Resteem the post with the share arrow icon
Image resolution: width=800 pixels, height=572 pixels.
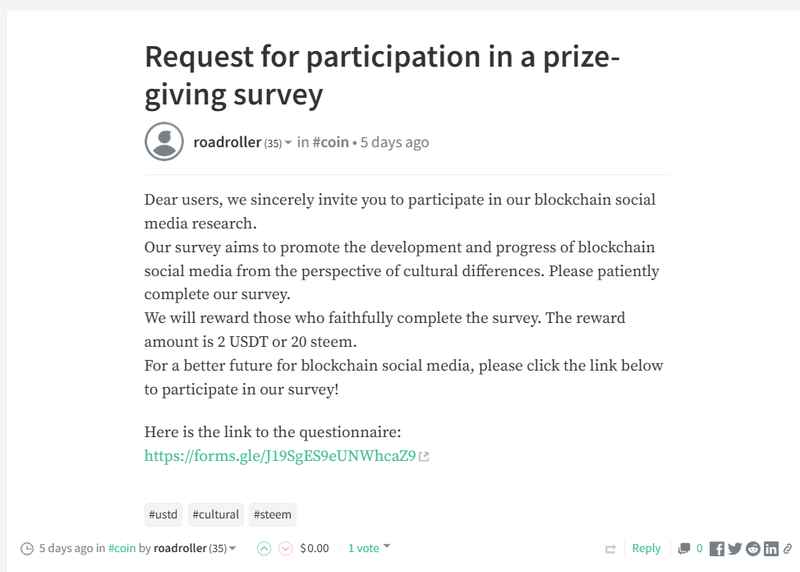pyautogui.click(x=610, y=549)
